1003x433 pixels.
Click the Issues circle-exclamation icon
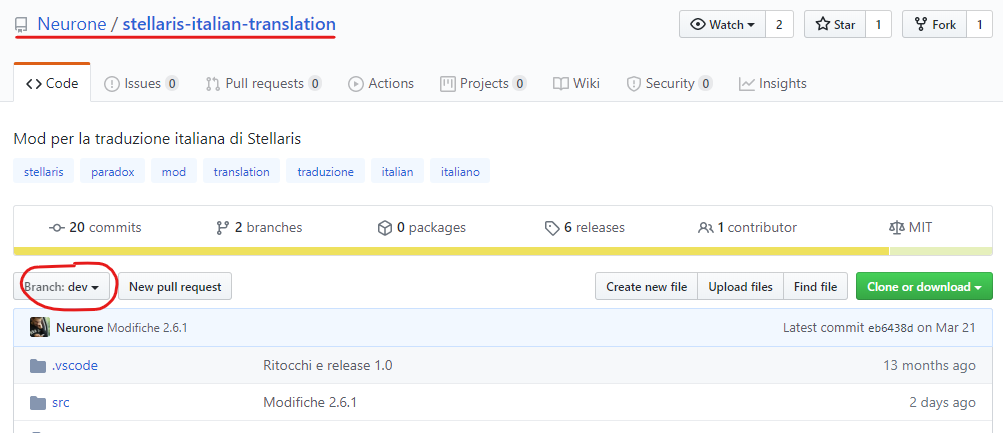[111, 84]
